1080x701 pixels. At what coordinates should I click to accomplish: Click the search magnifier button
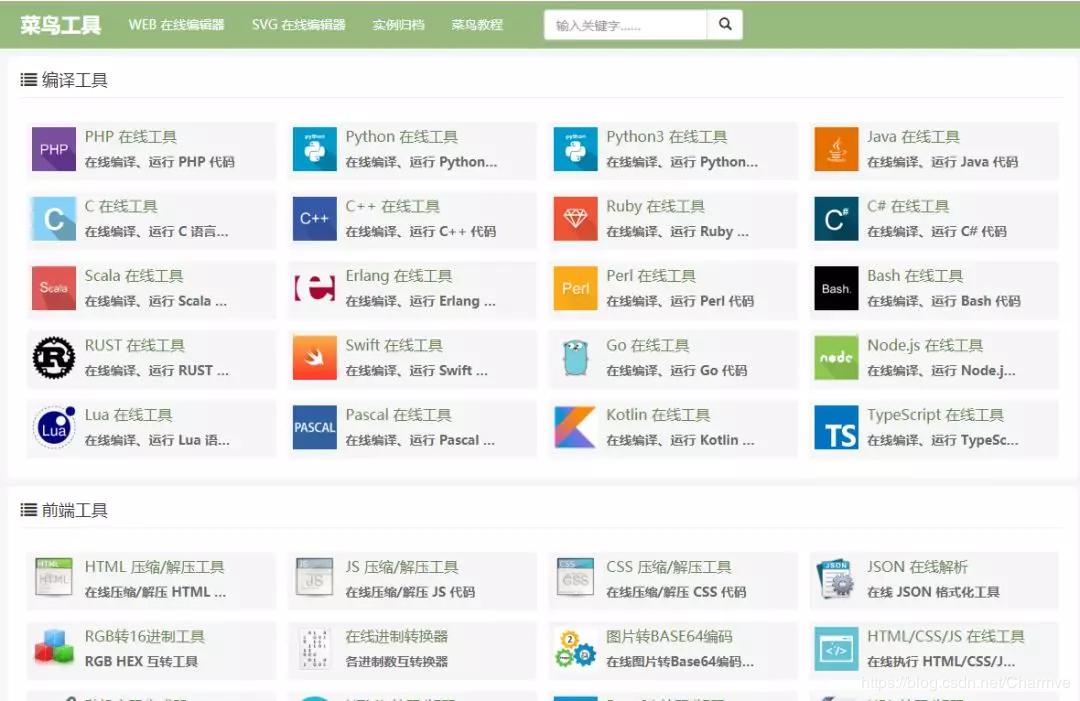[725, 25]
